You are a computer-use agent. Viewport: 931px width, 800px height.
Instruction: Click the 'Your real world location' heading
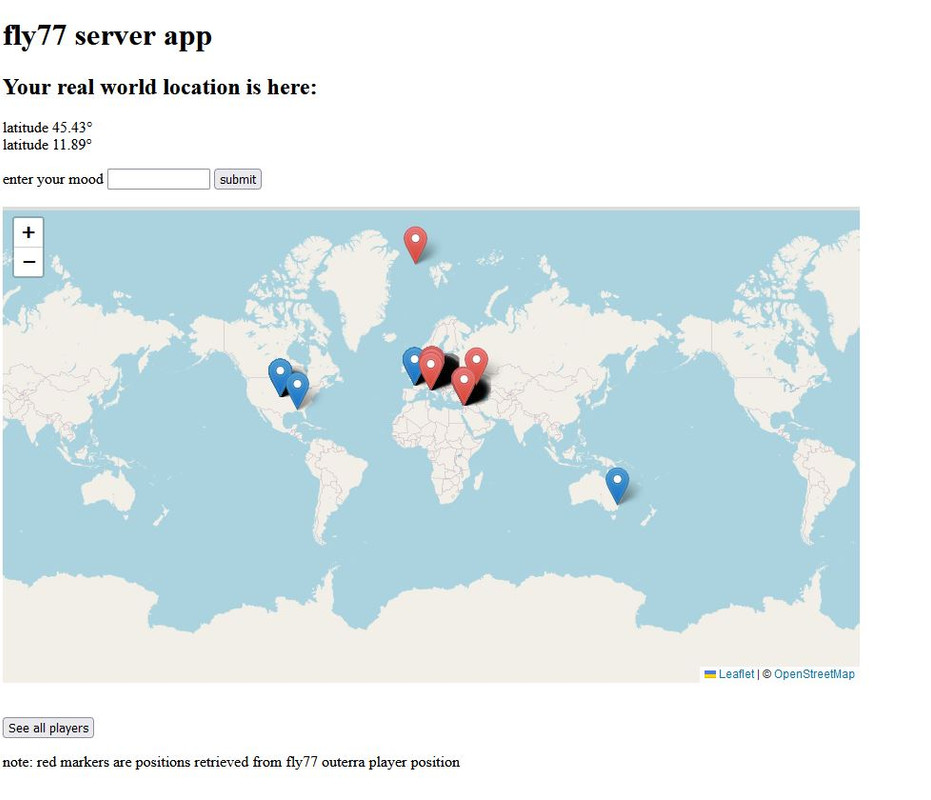160,87
